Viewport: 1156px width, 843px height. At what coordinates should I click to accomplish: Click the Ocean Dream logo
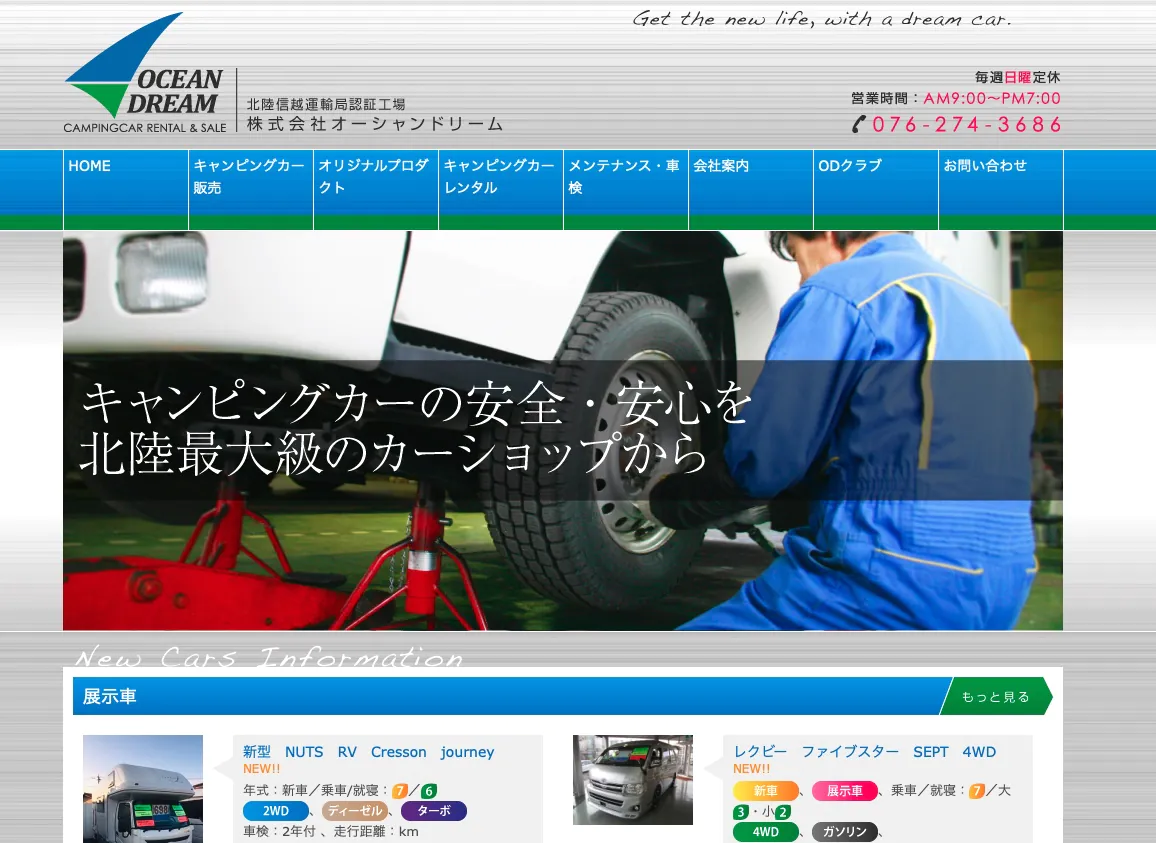(145, 72)
